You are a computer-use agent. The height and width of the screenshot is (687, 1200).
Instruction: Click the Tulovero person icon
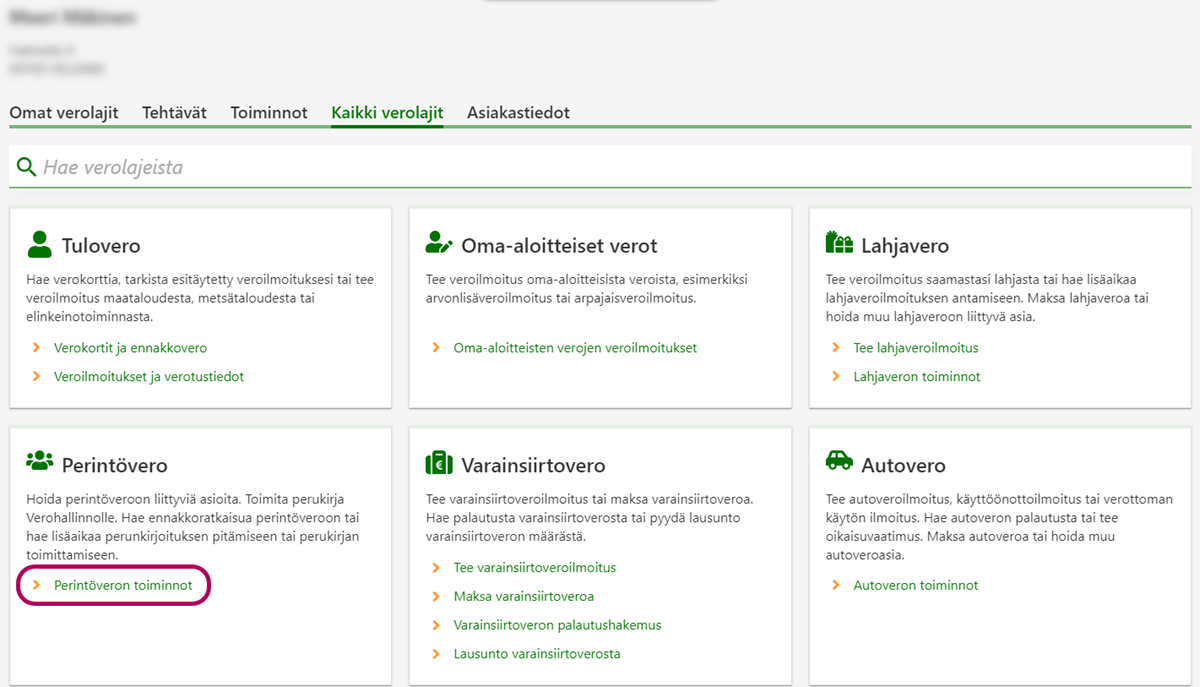click(39, 244)
